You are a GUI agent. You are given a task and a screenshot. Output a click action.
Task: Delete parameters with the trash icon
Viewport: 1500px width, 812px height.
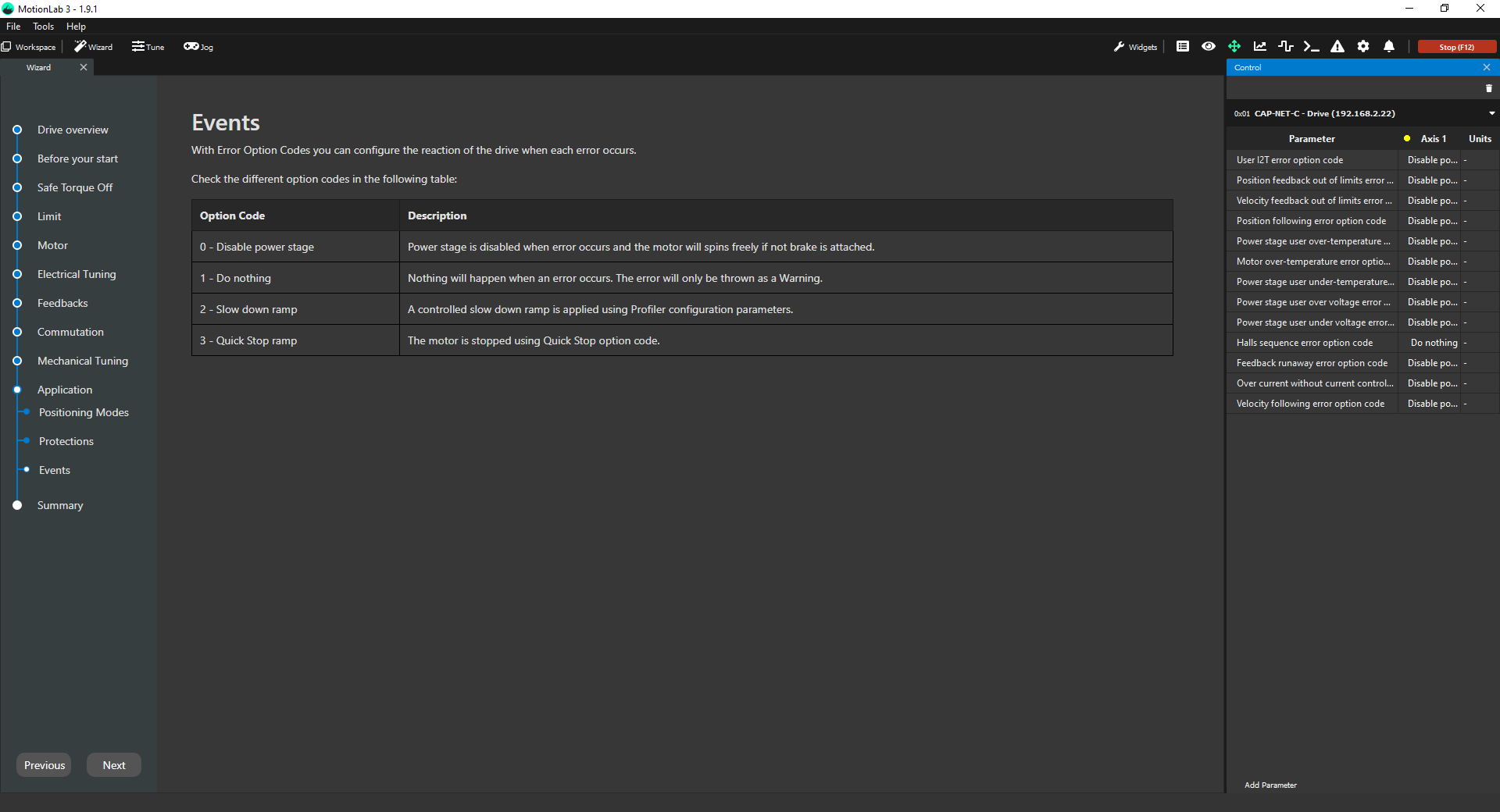point(1488,88)
